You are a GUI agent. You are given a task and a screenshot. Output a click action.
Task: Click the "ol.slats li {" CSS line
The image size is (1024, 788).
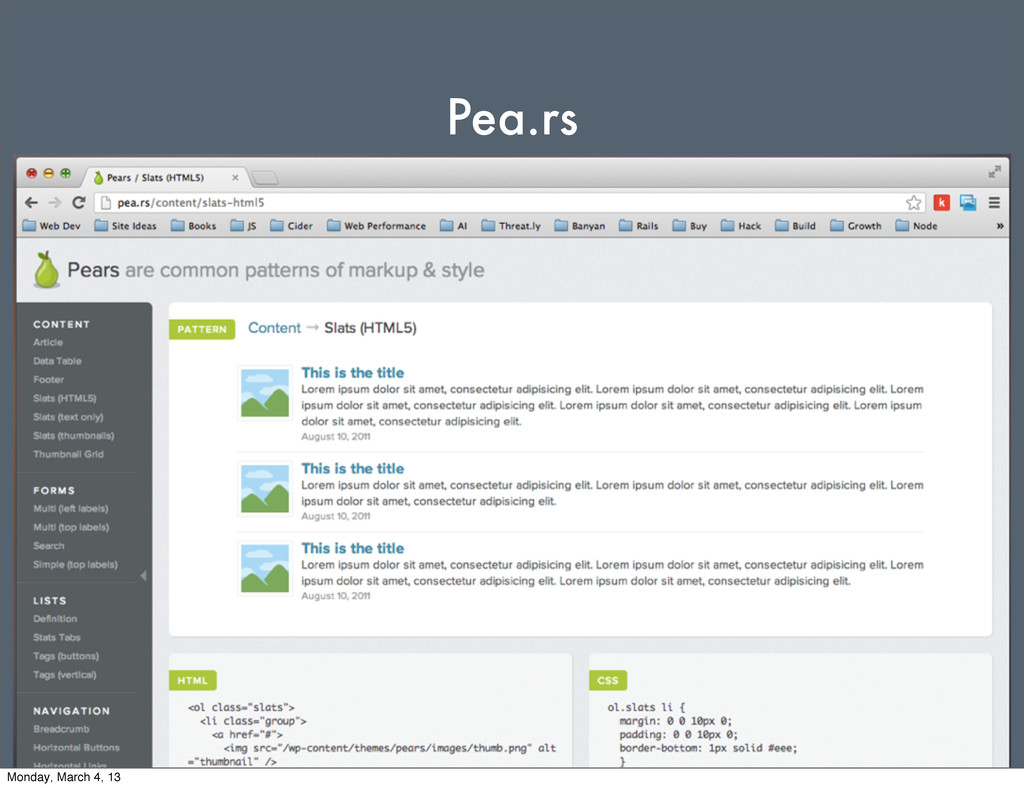coord(647,707)
